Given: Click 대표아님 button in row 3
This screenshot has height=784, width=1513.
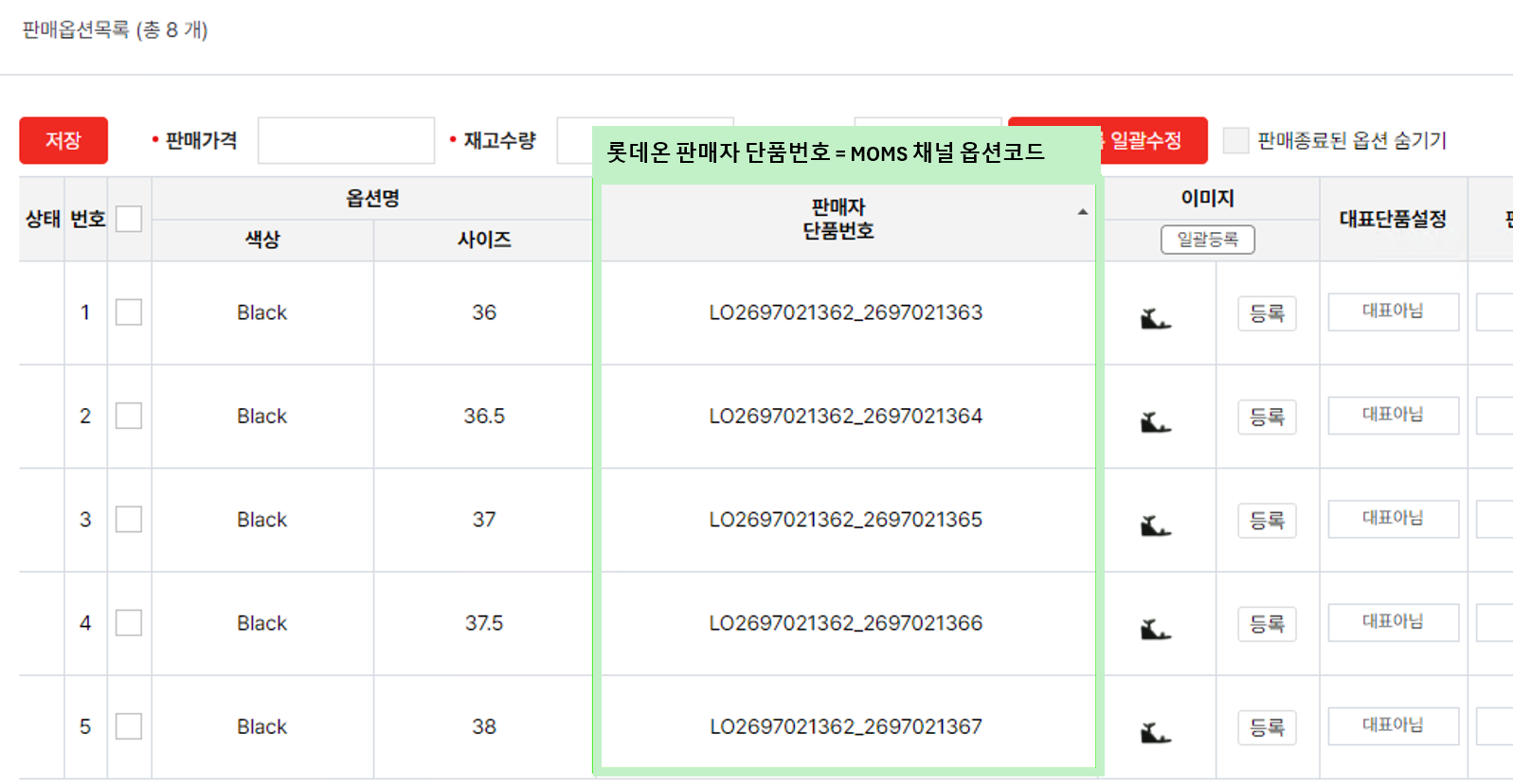Looking at the screenshot, I should pos(1394,518).
